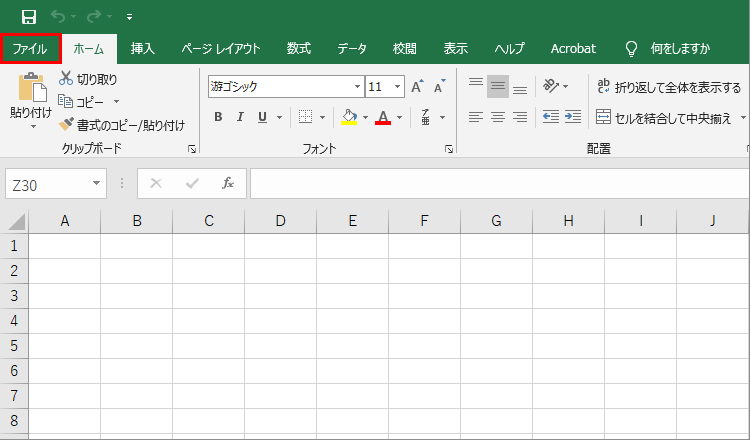Image resolution: width=750 pixels, height=440 pixels.
Task: Select column D header
Action: [280, 221]
